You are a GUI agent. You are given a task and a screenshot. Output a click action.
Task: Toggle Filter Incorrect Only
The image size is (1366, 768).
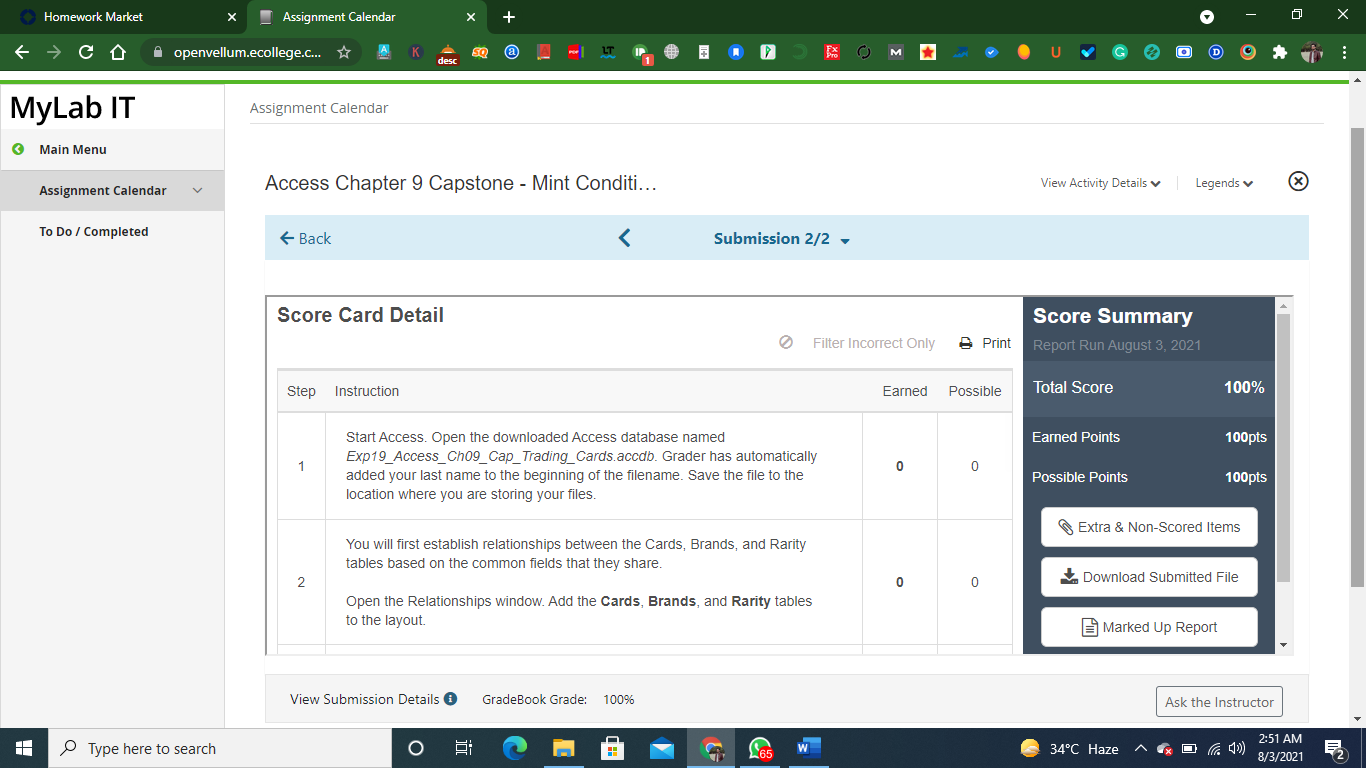857,343
